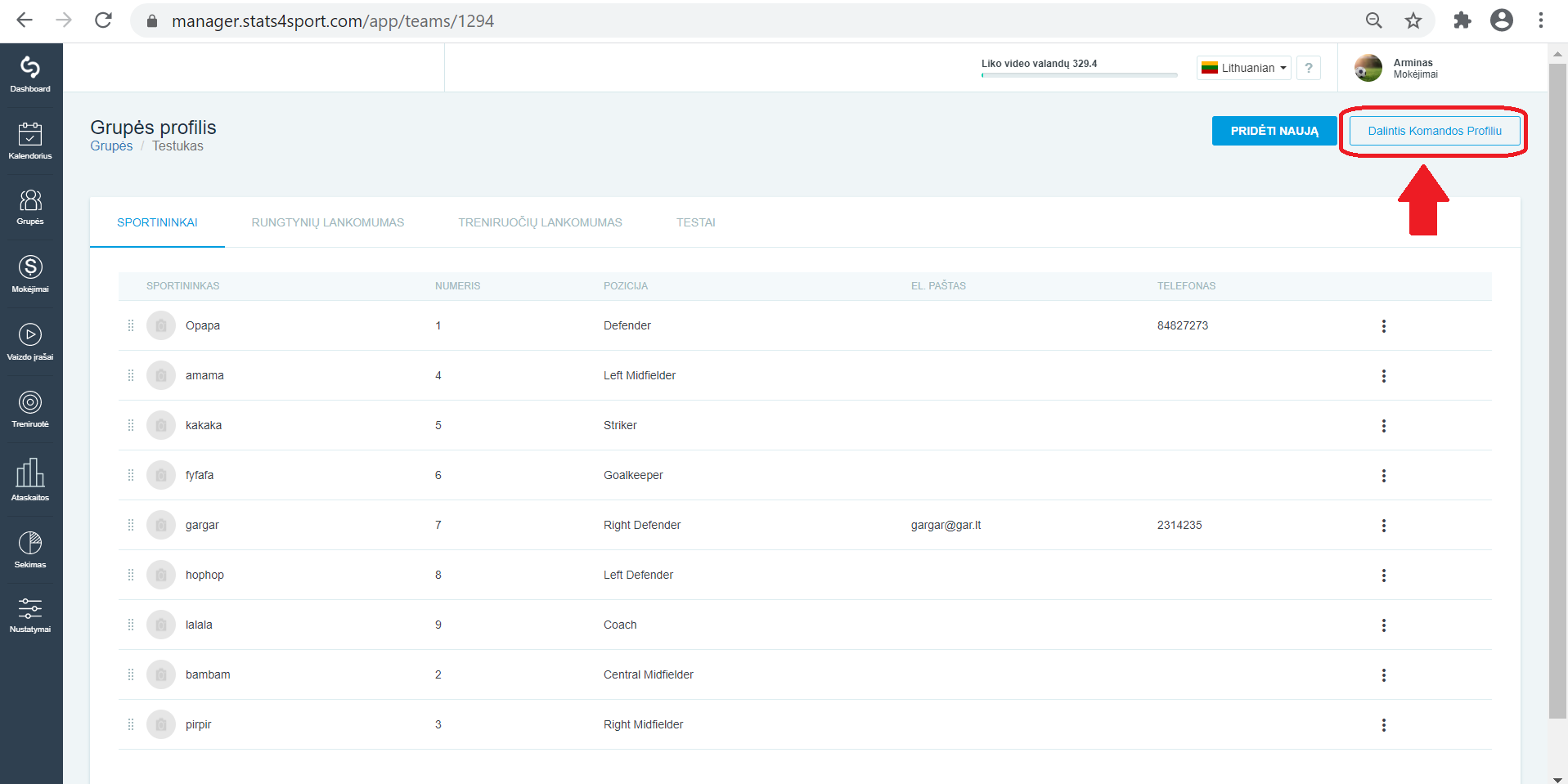Click the Sportininkas column header

point(183,286)
